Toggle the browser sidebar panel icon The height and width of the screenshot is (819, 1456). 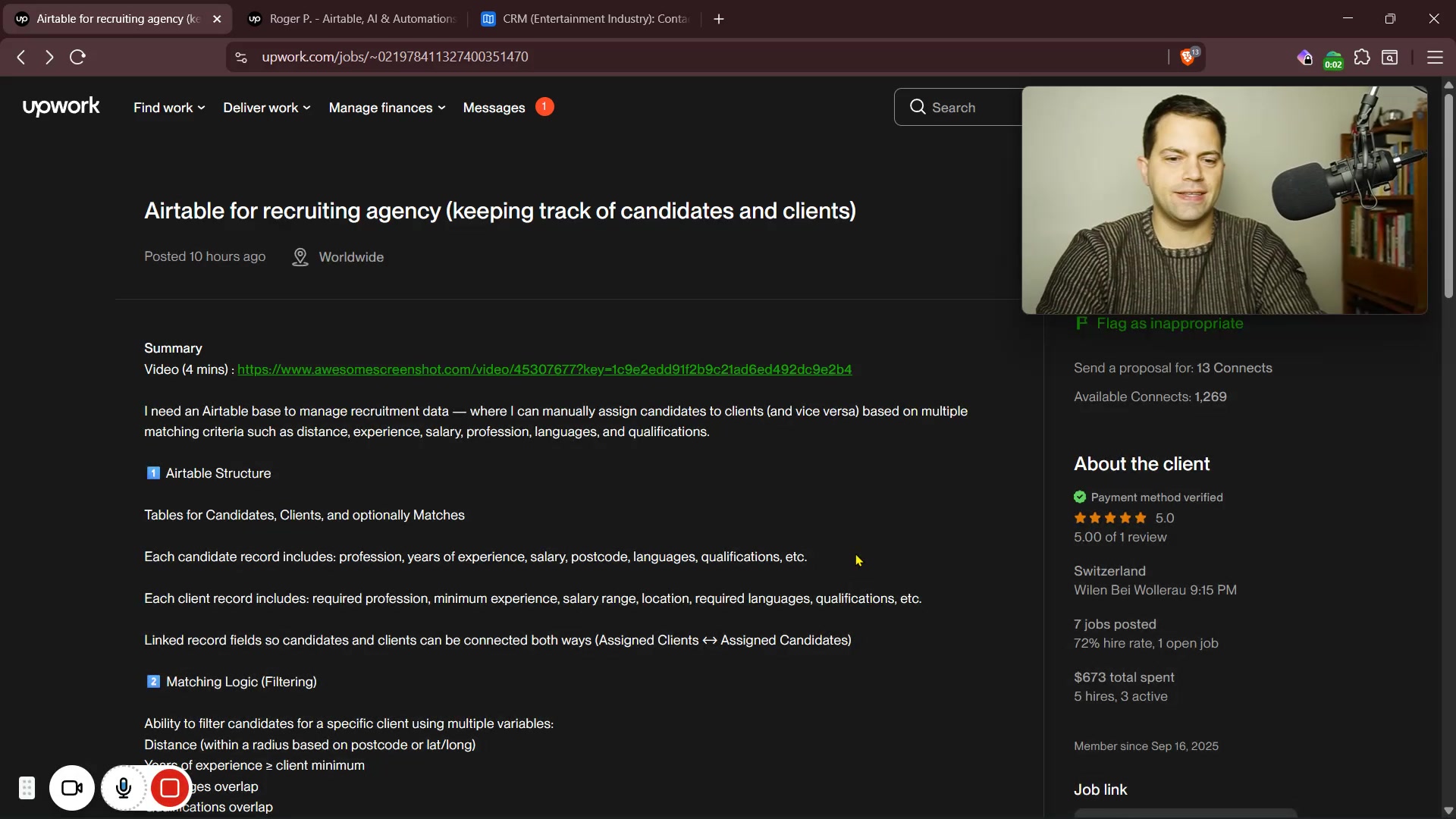1390,58
